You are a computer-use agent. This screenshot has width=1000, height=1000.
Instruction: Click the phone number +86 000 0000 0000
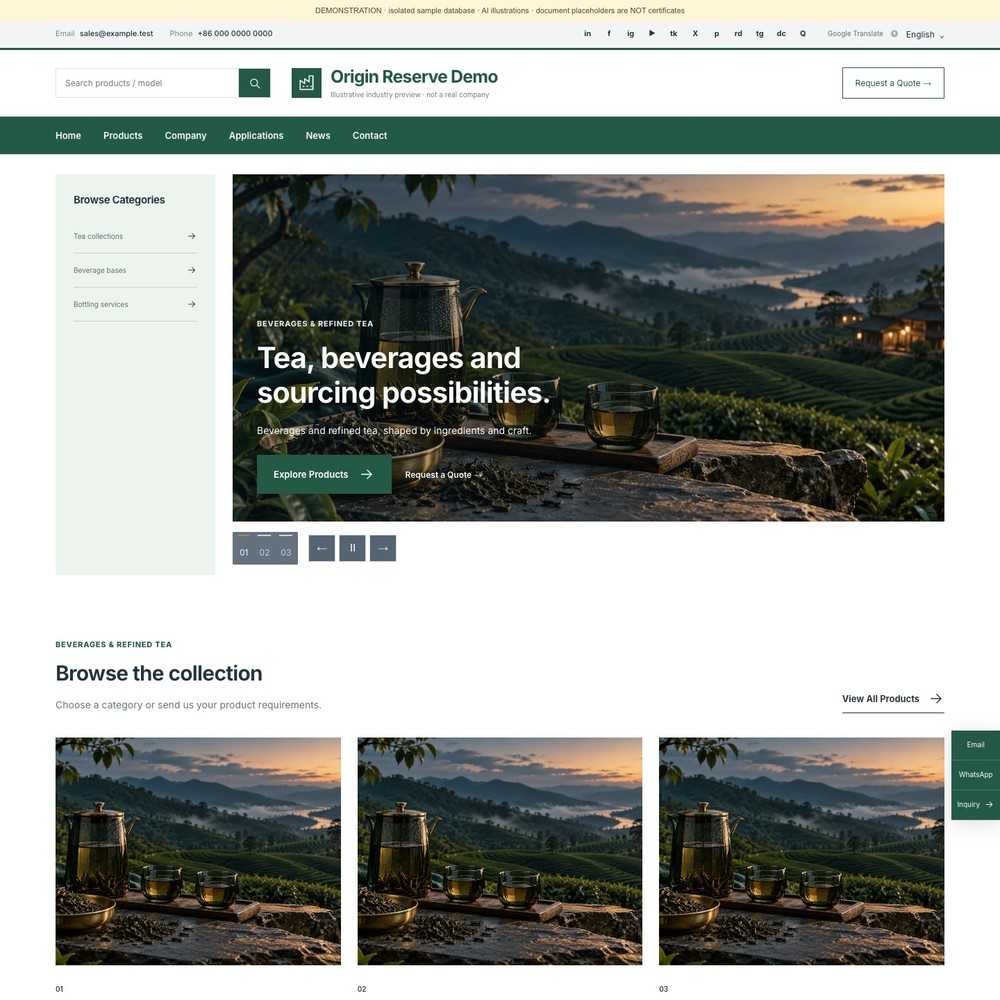[x=235, y=34]
